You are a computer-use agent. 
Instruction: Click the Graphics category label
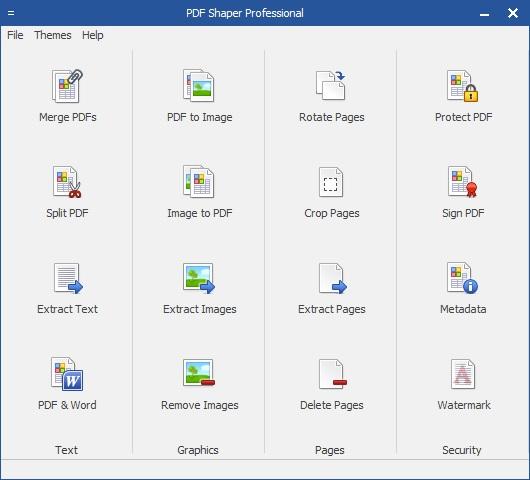pos(198,450)
